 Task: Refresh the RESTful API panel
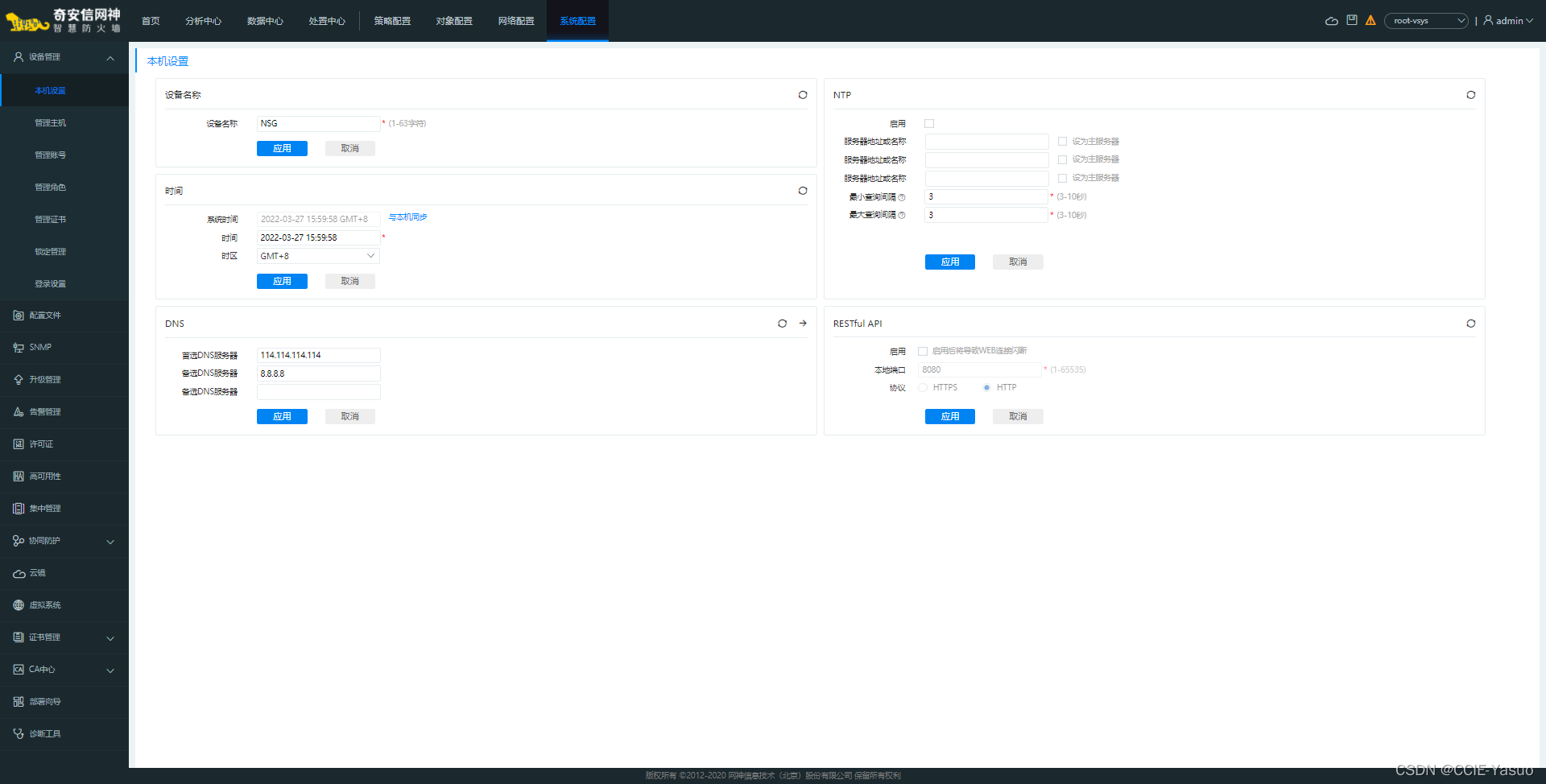pyautogui.click(x=1471, y=324)
